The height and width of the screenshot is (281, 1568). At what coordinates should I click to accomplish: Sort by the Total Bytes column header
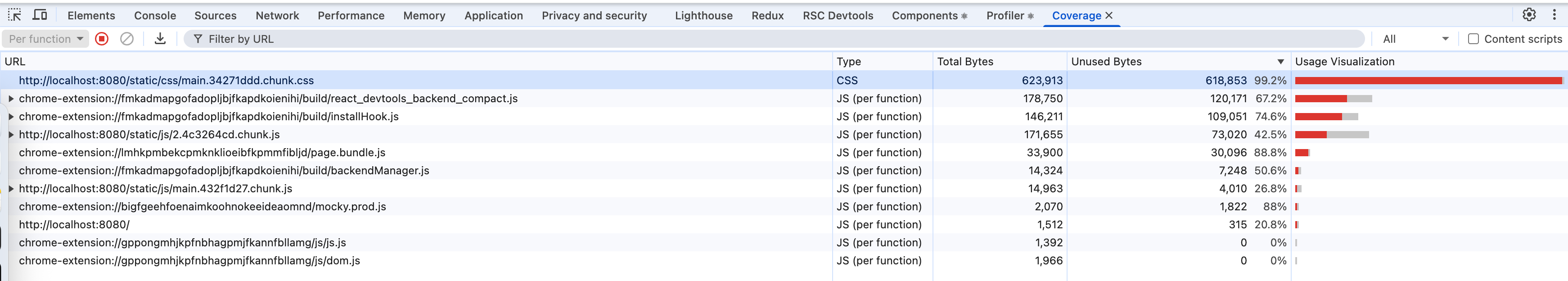click(x=965, y=62)
